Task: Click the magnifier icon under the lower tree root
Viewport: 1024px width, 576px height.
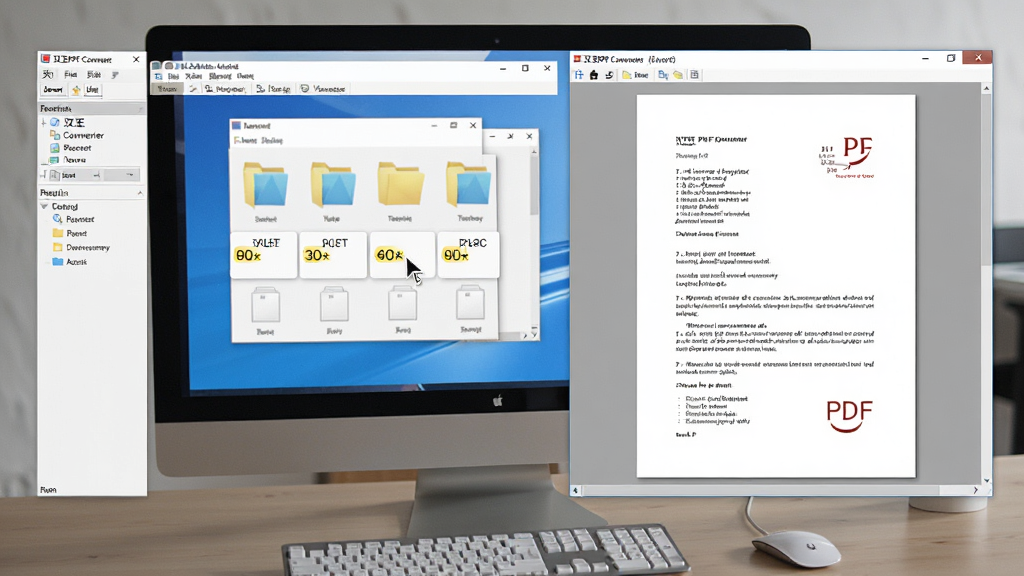Action: pyautogui.click(x=57, y=219)
